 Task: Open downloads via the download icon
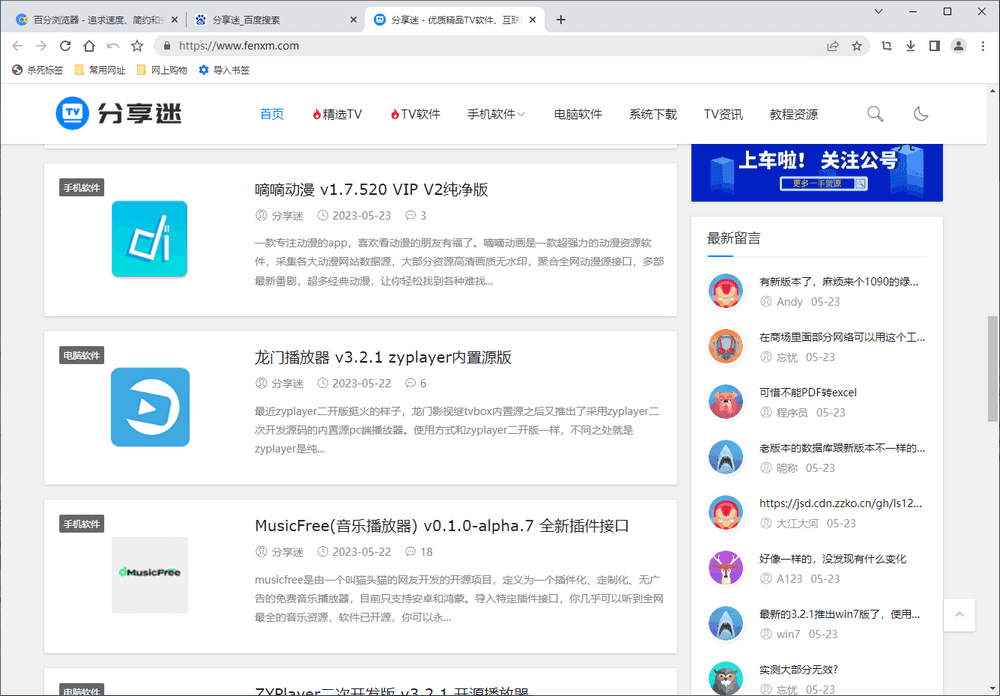coord(911,45)
